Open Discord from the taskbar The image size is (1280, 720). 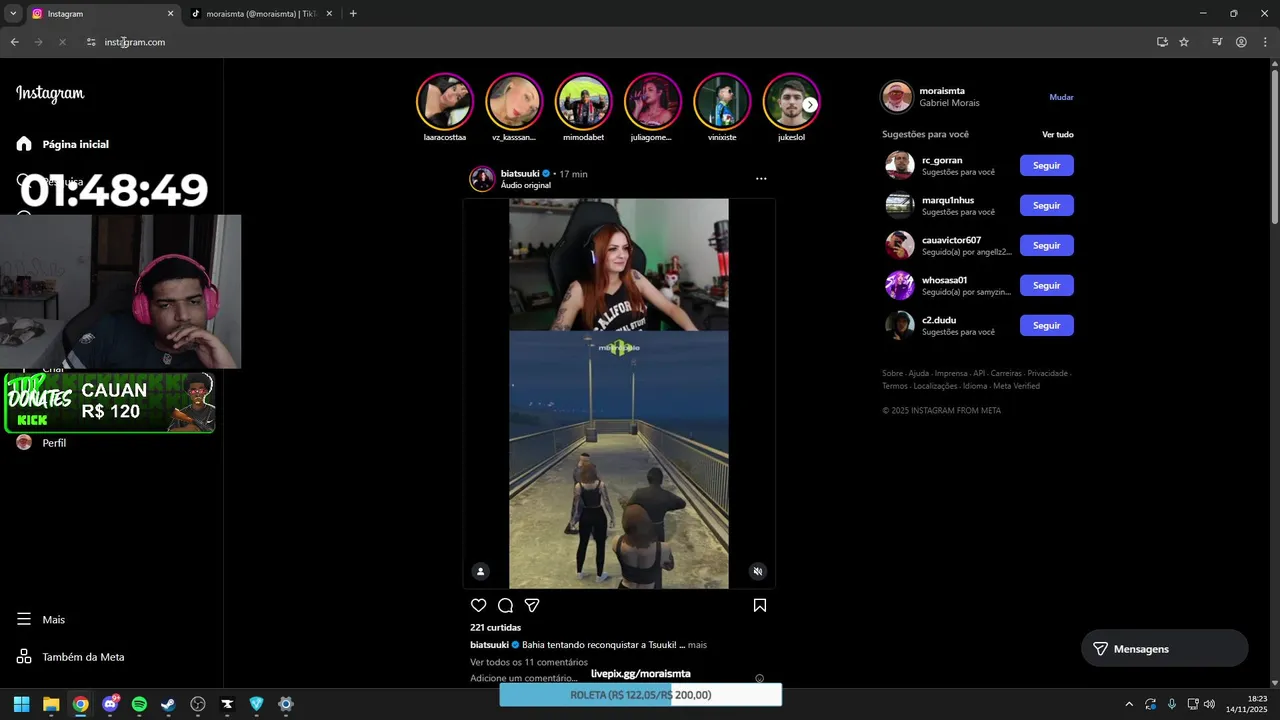[110, 704]
